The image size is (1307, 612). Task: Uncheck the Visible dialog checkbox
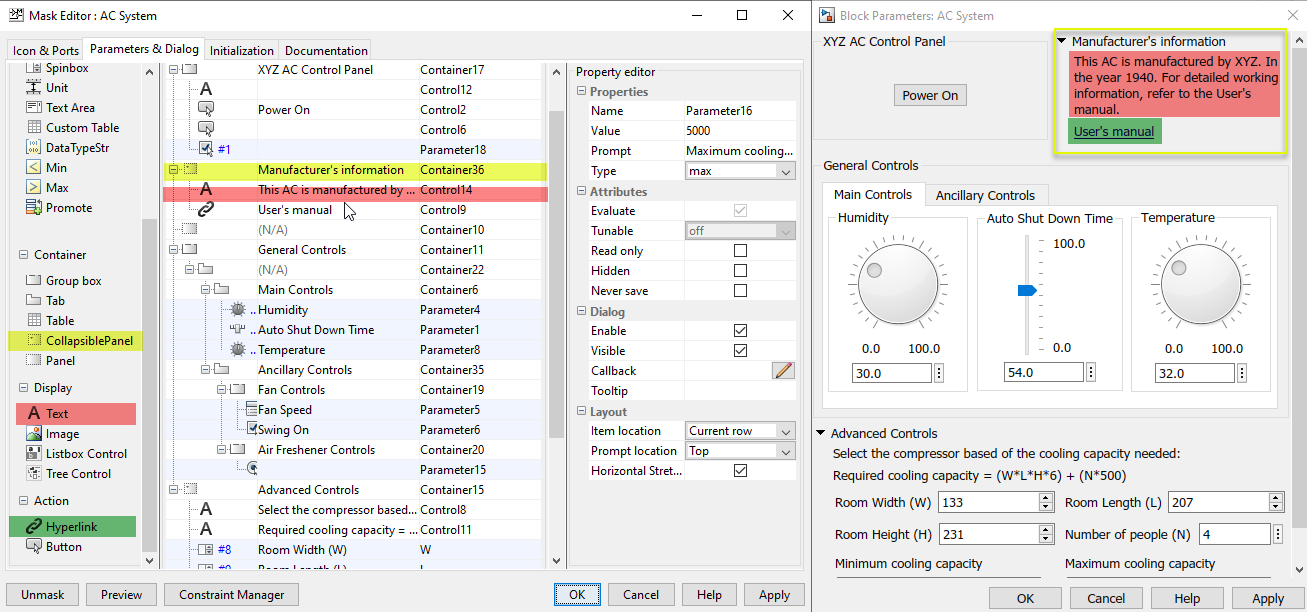[740, 351]
